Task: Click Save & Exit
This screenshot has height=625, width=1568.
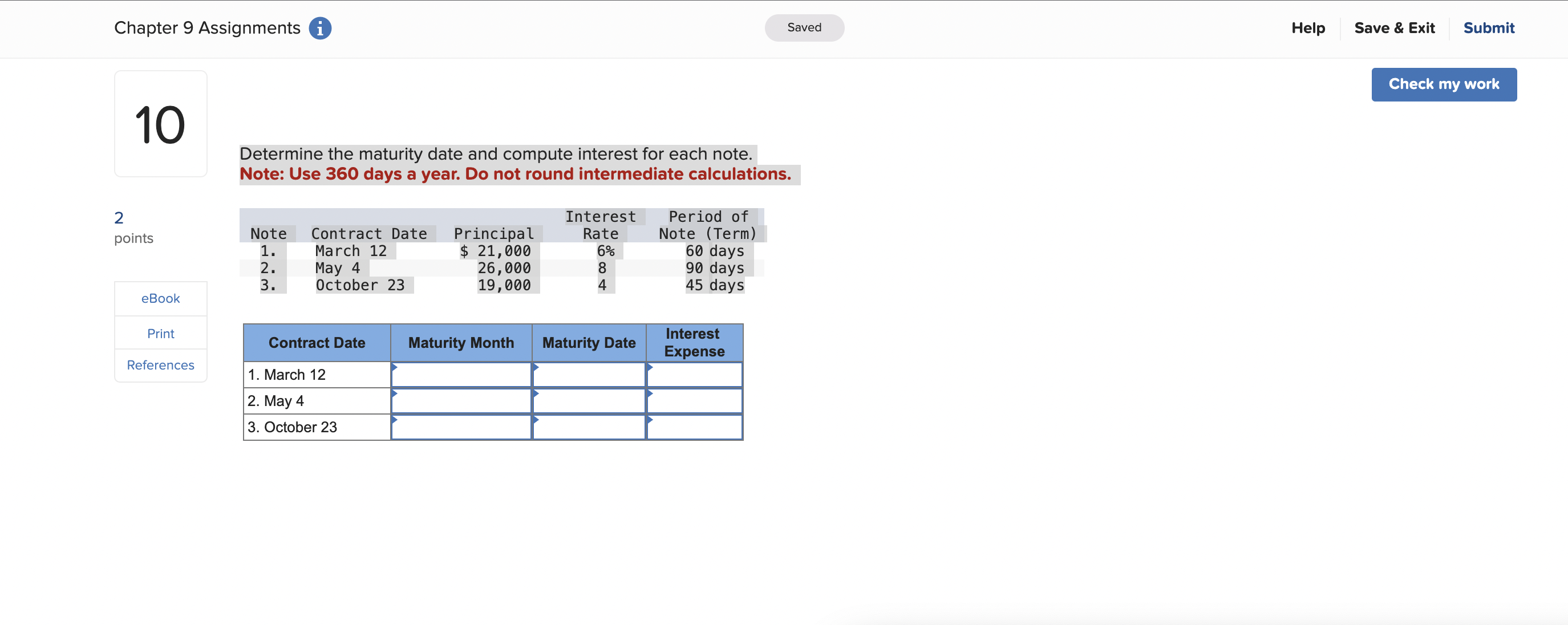Action: (1394, 28)
